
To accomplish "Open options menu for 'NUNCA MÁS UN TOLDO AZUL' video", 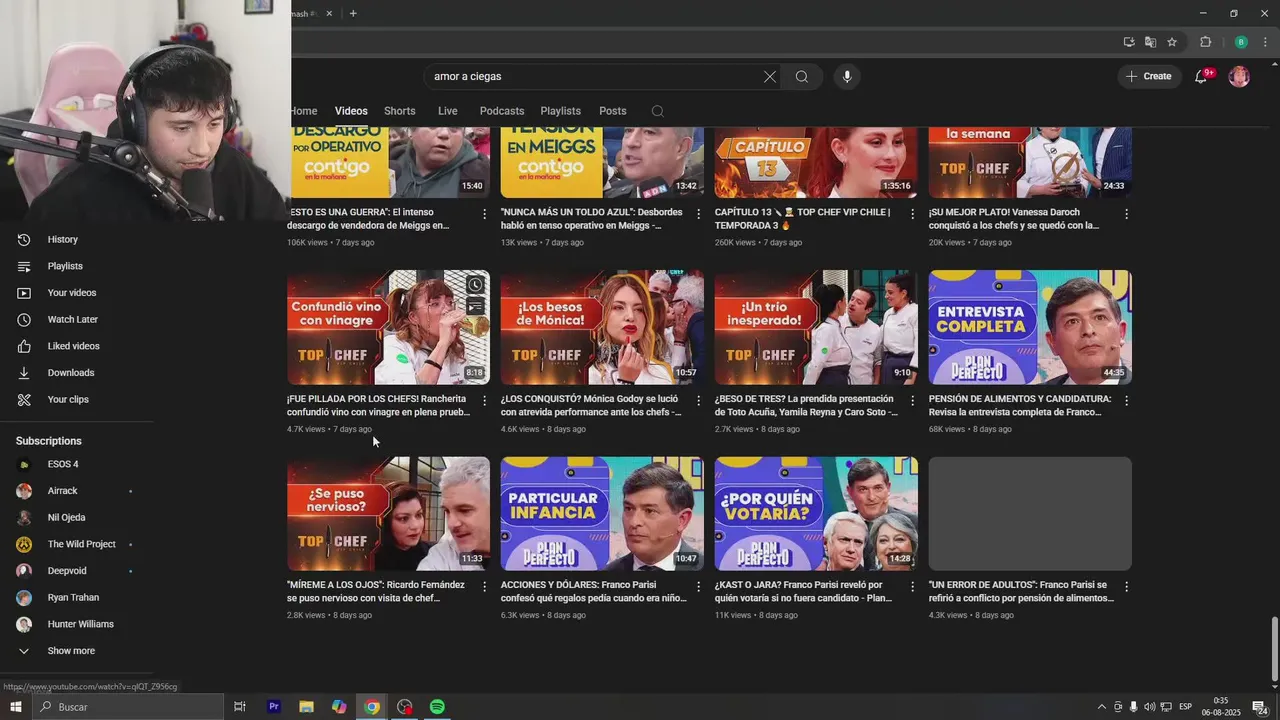I will click(x=699, y=214).
